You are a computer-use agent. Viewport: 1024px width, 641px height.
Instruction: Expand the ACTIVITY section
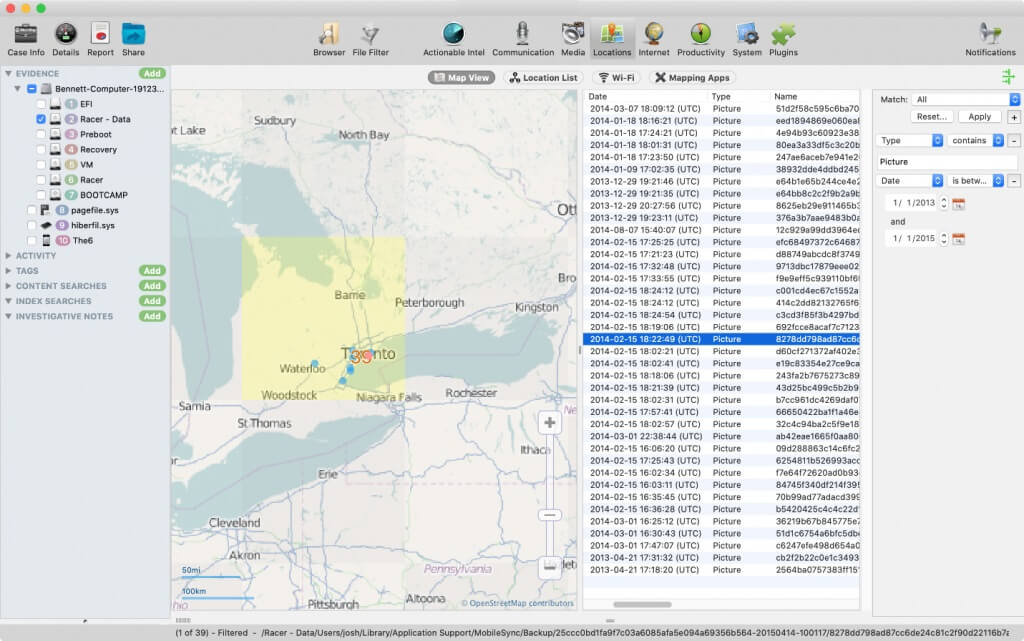coord(9,256)
